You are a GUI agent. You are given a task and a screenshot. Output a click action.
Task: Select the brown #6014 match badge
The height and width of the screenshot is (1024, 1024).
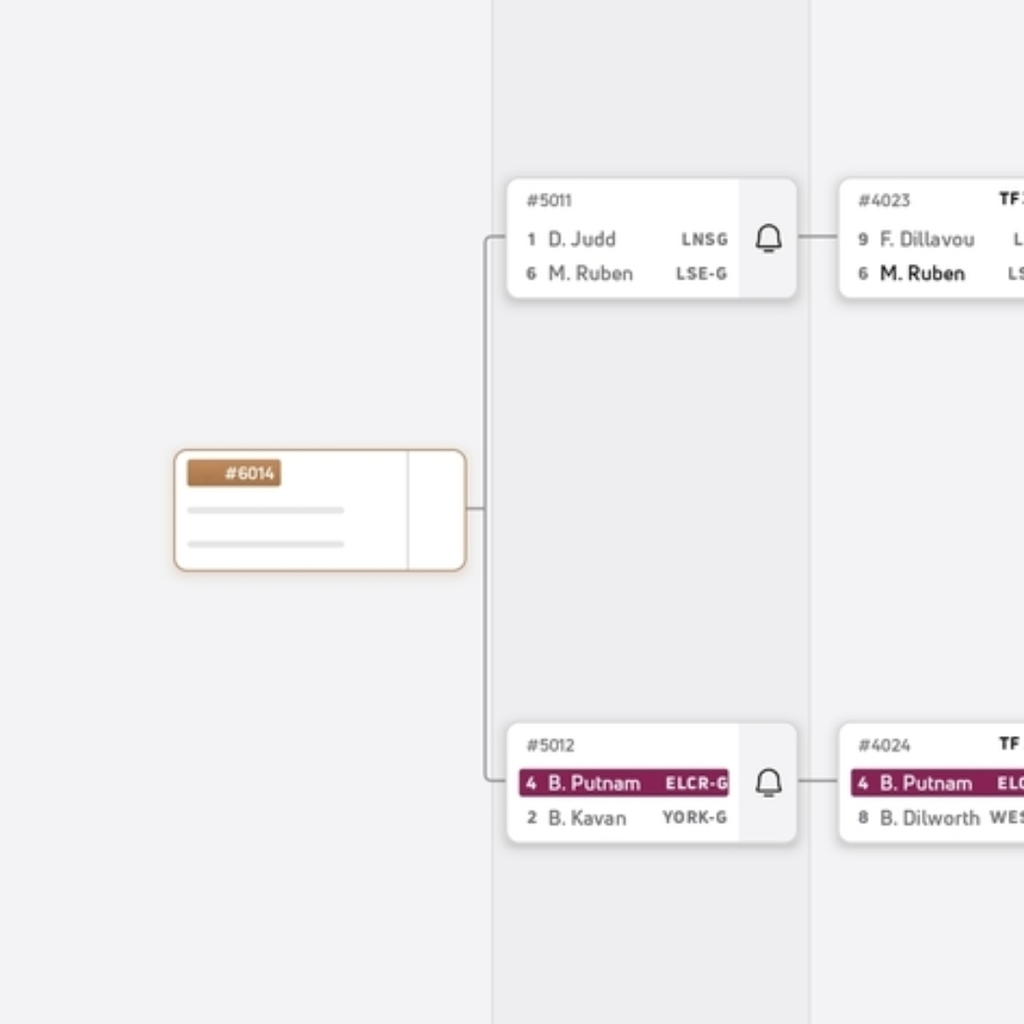coord(234,473)
